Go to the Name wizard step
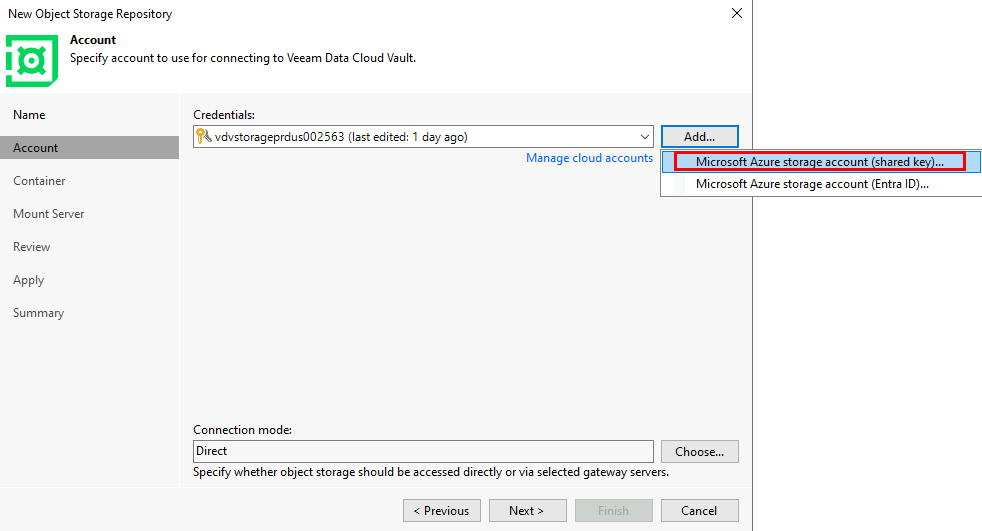Viewport: 982px width, 531px height. click(x=29, y=115)
